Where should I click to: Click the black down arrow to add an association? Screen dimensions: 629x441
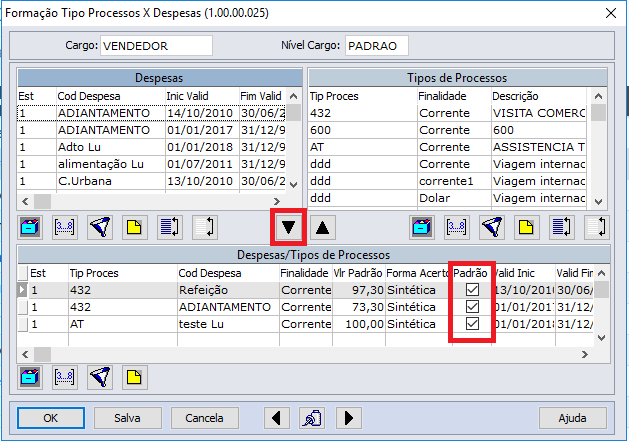[288, 228]
